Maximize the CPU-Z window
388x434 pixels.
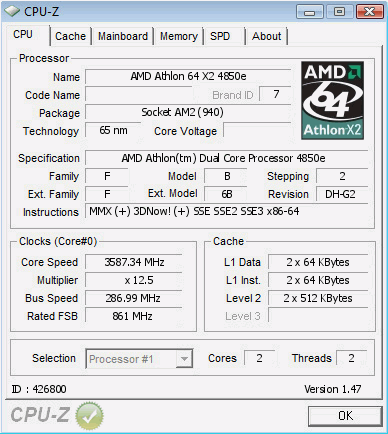click(339, 12)
